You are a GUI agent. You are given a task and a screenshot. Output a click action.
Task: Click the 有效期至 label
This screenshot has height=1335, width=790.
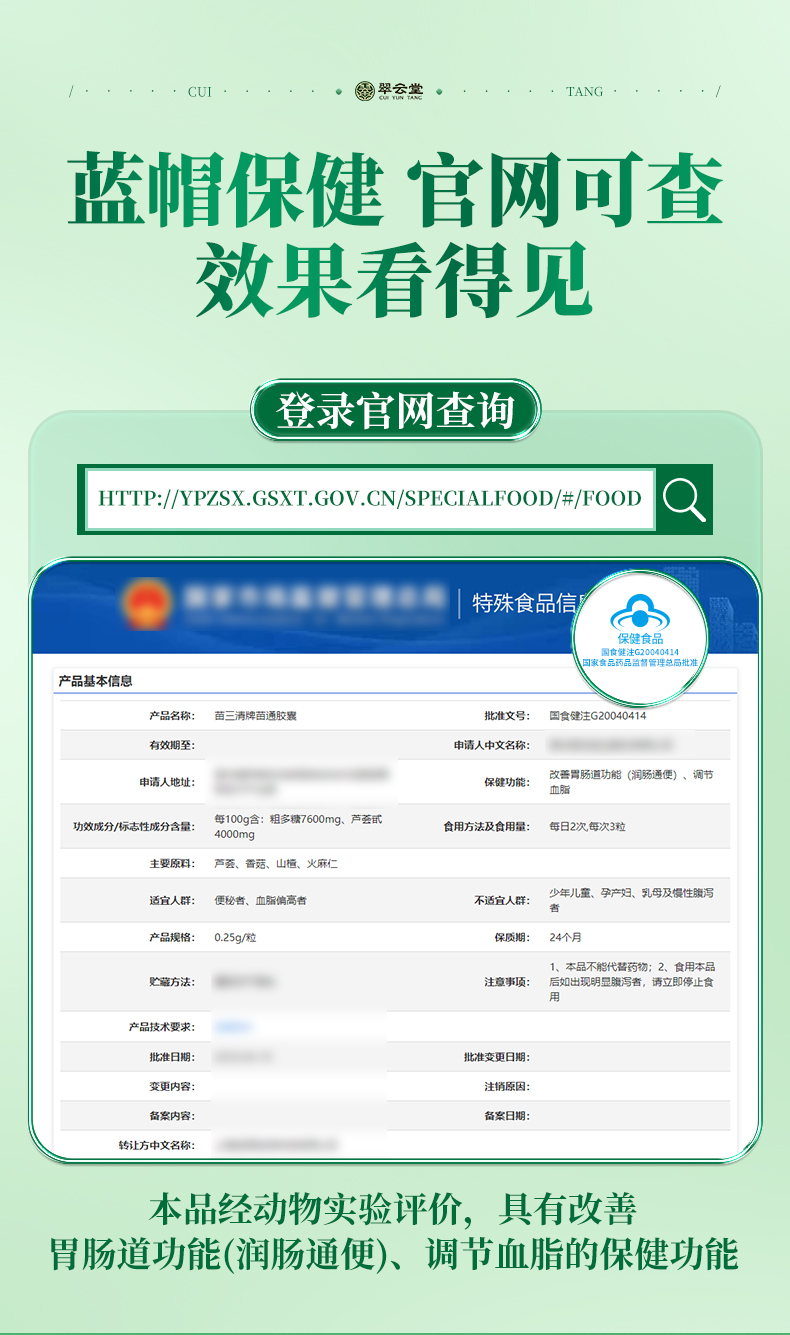pyautogui.click(x=172, y=745)
